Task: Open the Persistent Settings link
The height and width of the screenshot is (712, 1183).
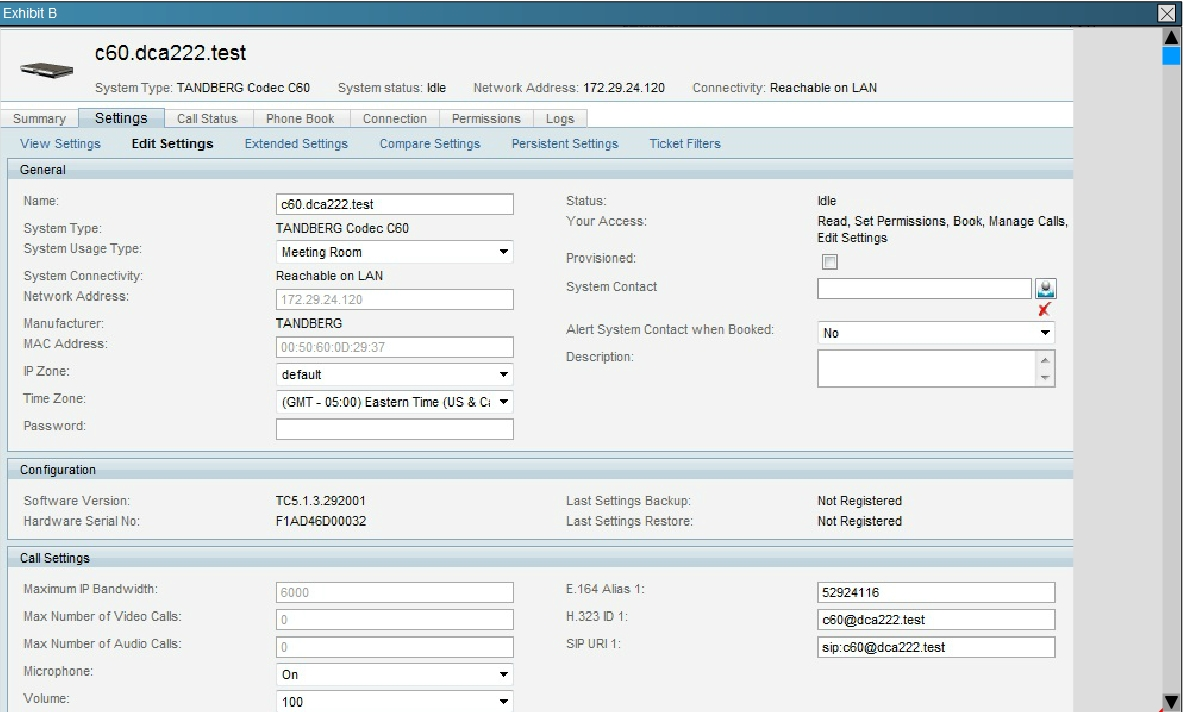Action: (x=565, y=144)
